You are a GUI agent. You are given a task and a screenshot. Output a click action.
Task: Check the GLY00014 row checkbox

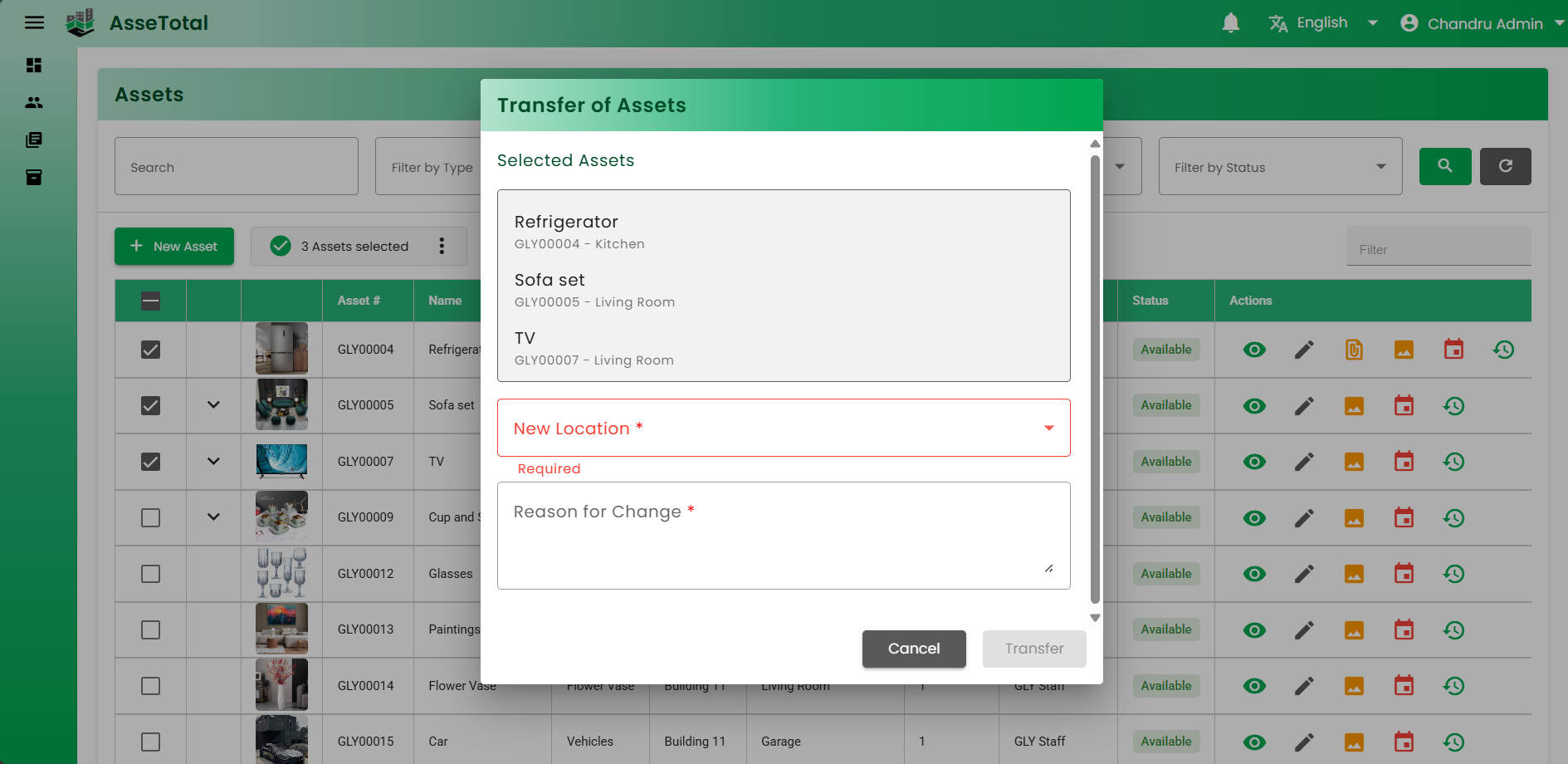point(150,685)
